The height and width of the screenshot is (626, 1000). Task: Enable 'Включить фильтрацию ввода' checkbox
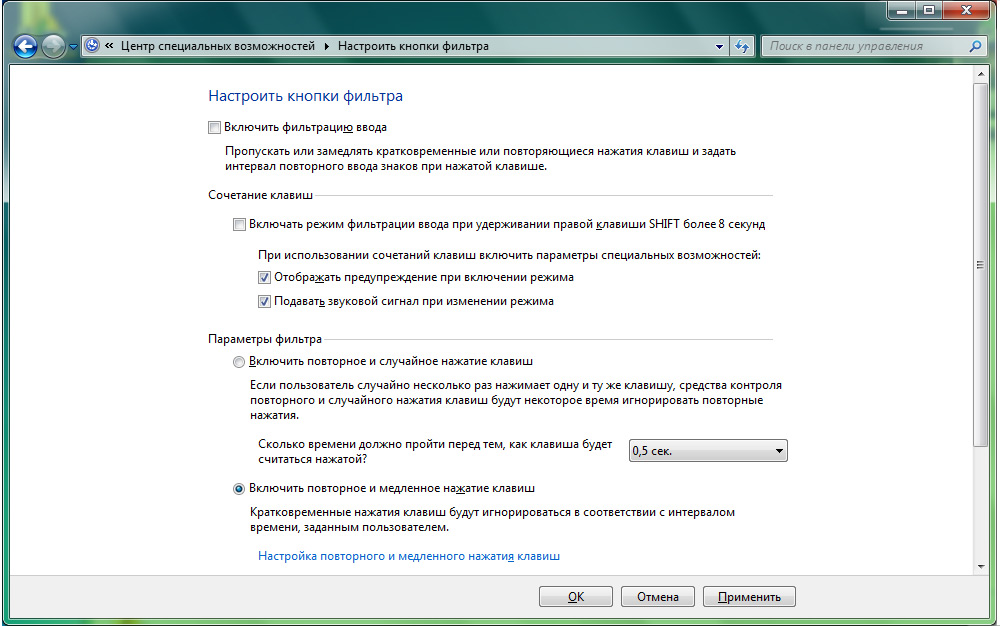[x=214, y=127]
